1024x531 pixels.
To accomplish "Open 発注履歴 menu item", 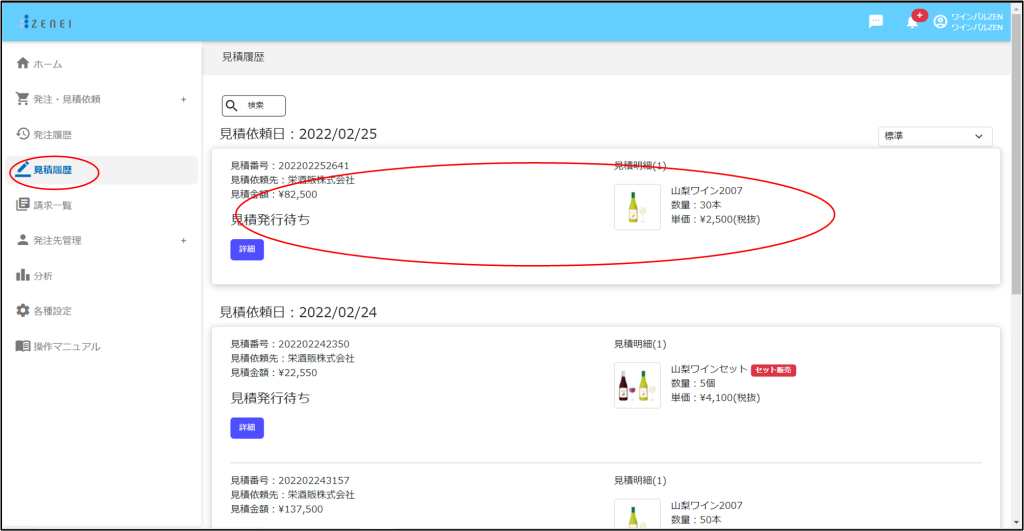I will (x=53, y=135).
